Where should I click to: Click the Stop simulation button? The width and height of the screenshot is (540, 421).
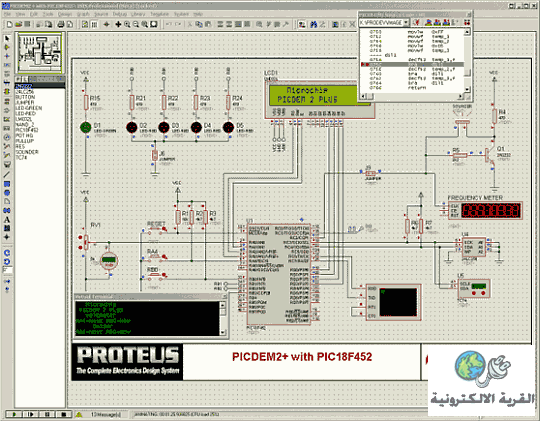click(x=63, y=414)
